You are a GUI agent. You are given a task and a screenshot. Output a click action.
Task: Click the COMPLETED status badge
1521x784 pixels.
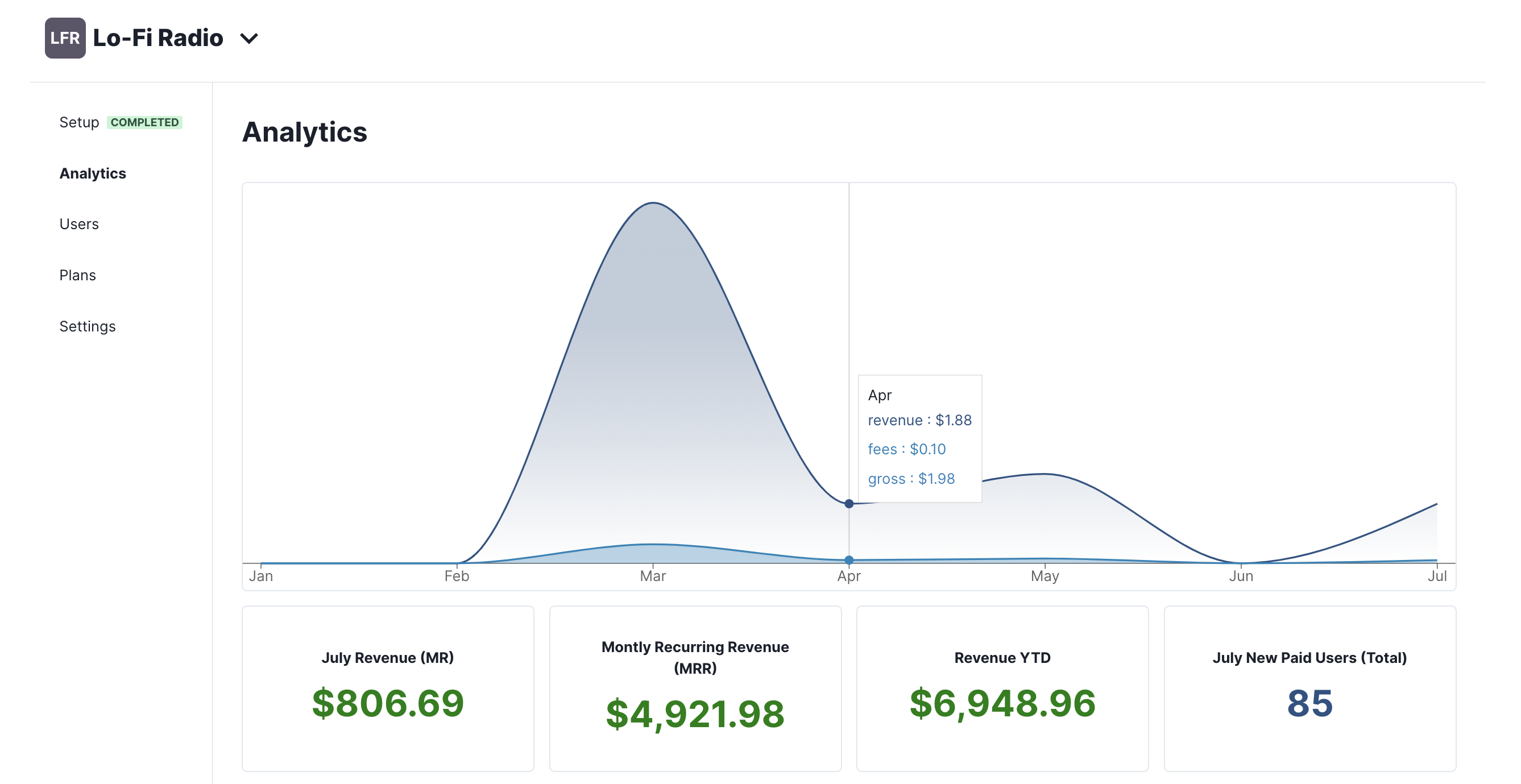coord(144,122)
